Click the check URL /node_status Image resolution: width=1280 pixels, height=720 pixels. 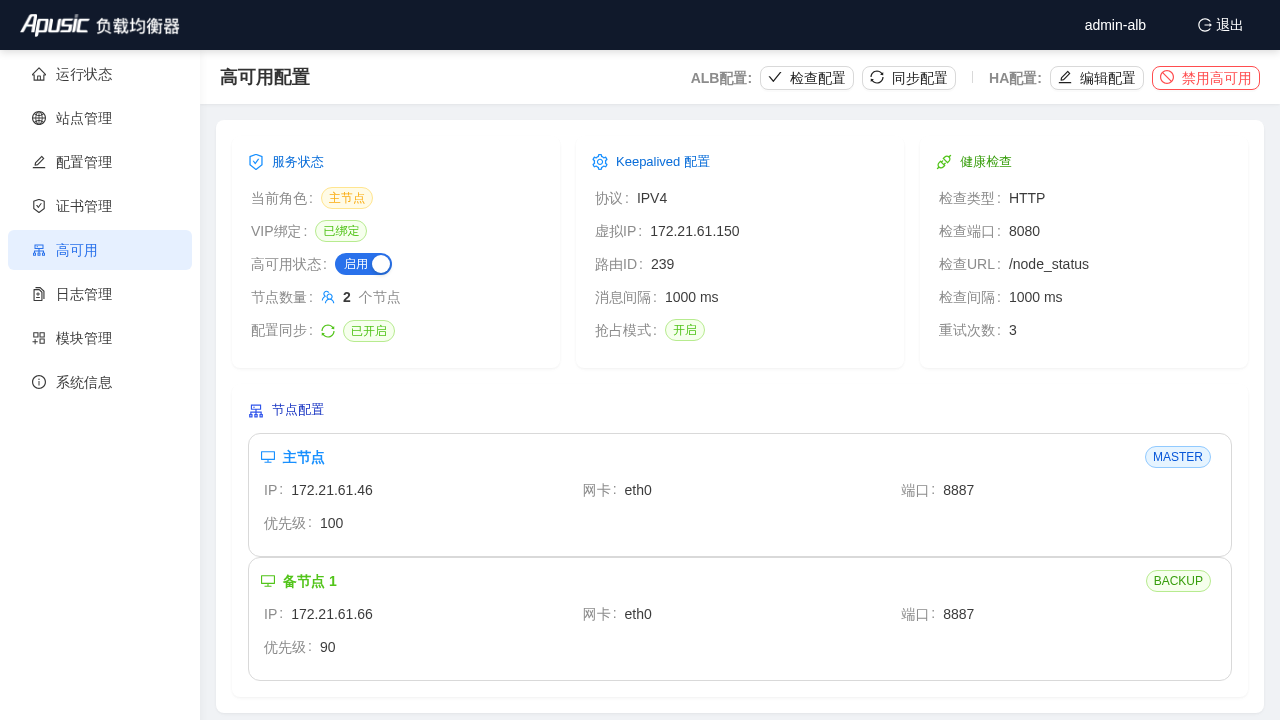(1049, 264)
